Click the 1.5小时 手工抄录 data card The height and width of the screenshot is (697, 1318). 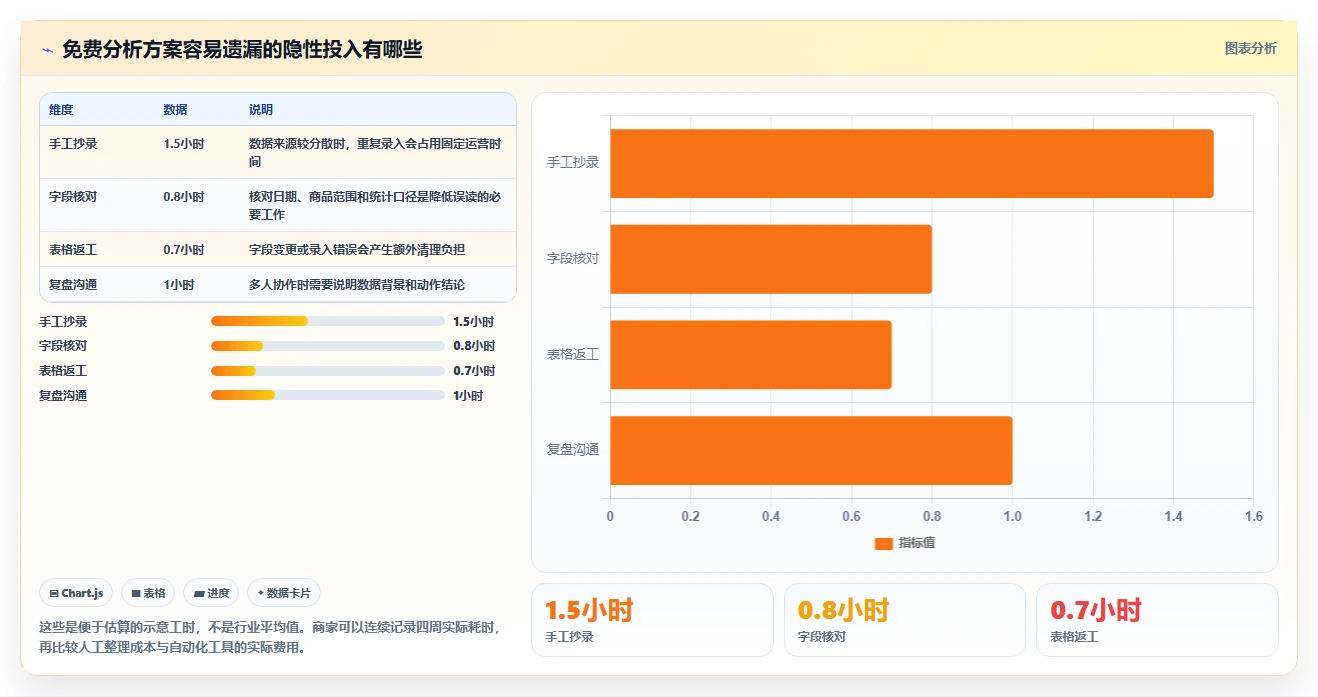point(652,620)
